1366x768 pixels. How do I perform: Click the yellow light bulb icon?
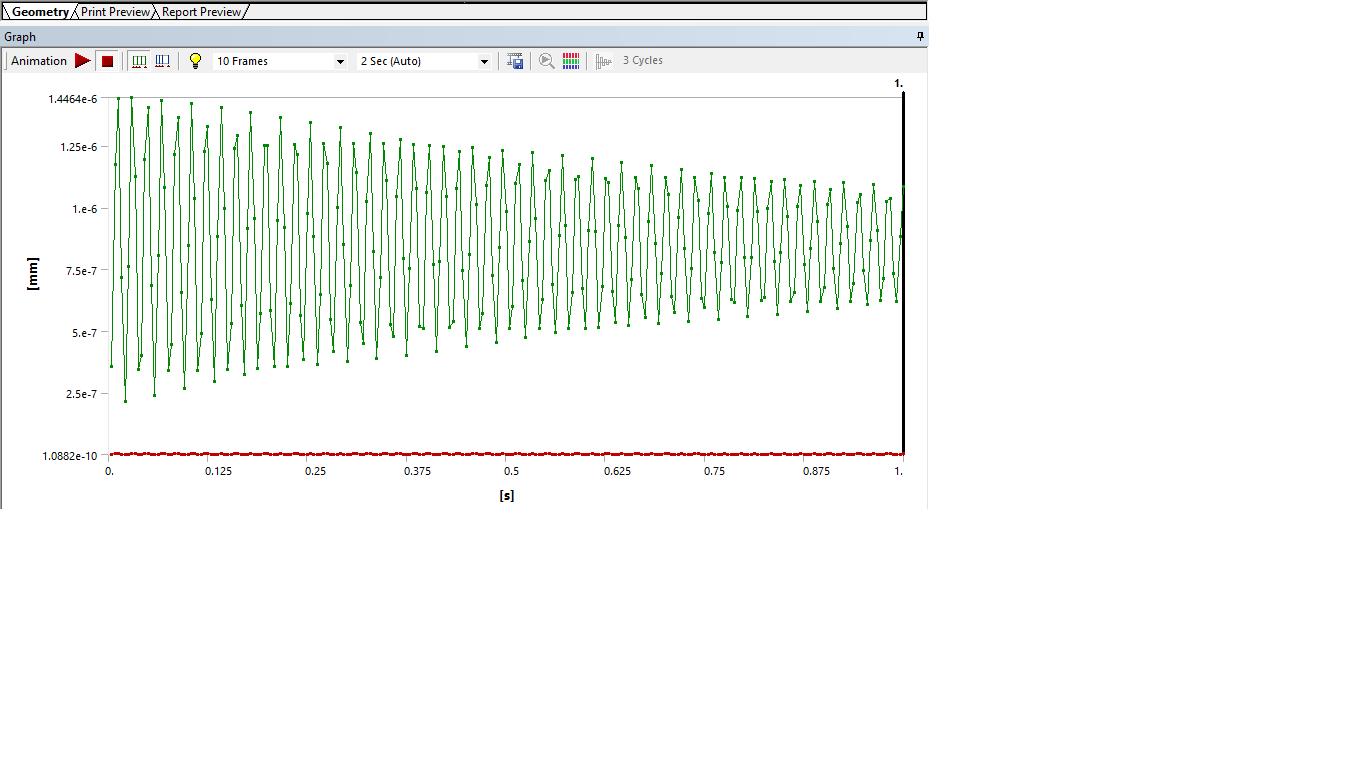[196, 61]
